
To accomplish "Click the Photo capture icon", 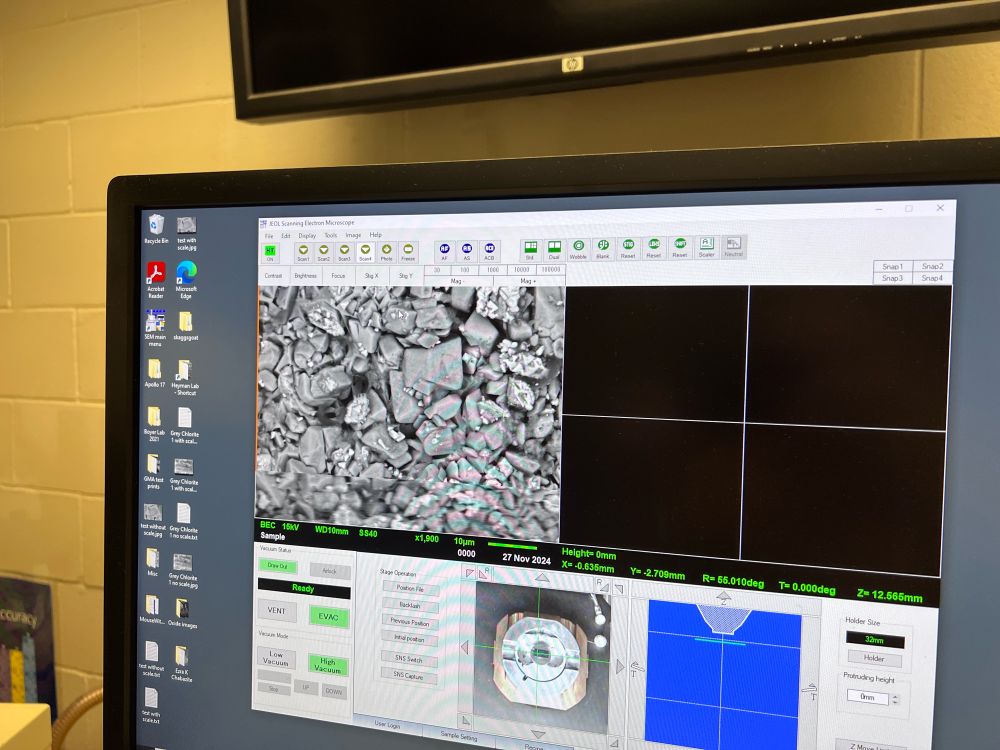I will 386,253.
